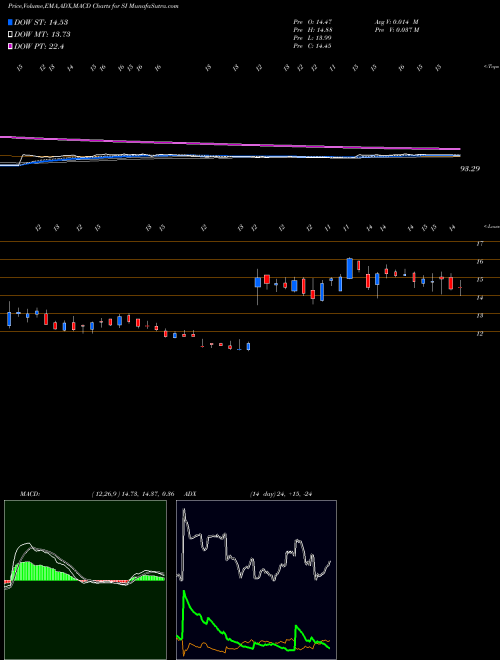The height and width of the screenshot is (660, 500).
Task: Select the 'DOW PT: 22.4' legend label
Action: tap(39, 46)
